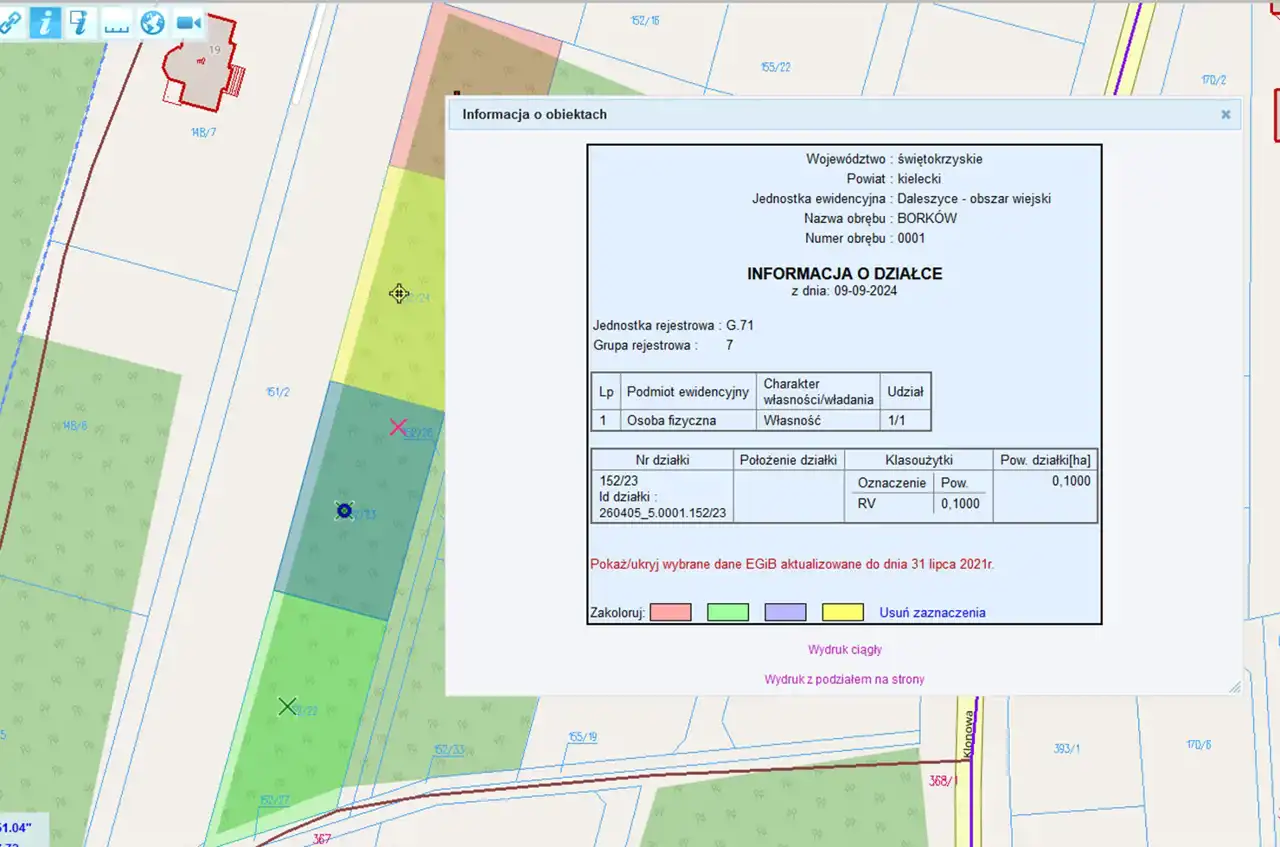This screenshot has width=1280, height=847.
Task: Close the Informacja o obiektach dialog
Action: 1225,115
